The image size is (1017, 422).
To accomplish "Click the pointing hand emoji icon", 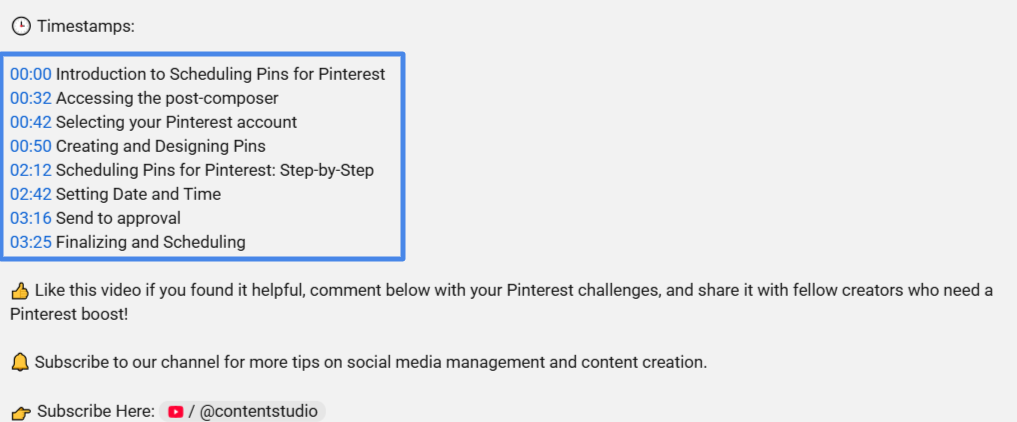I will point(21,412).
